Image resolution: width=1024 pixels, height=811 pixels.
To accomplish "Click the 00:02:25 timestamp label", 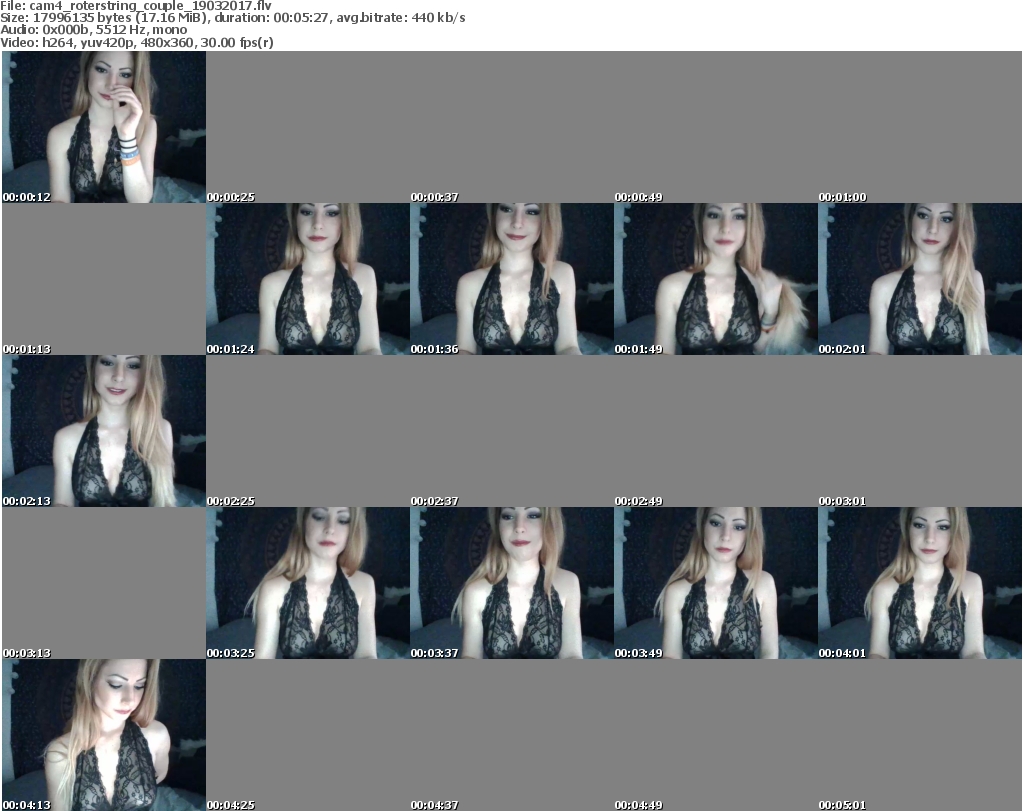I will click(x=231, y=501).
